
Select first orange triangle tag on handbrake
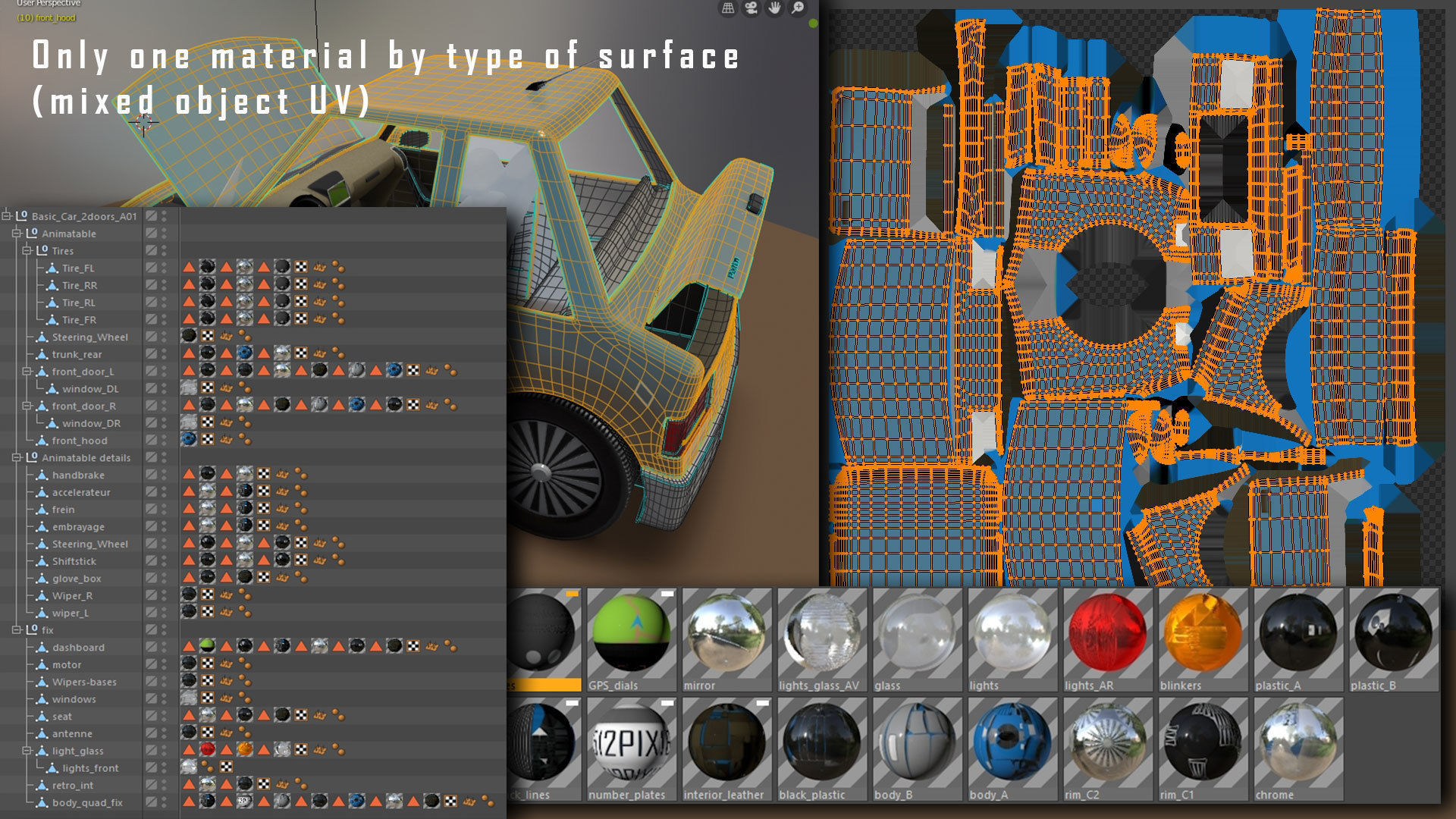189,474
